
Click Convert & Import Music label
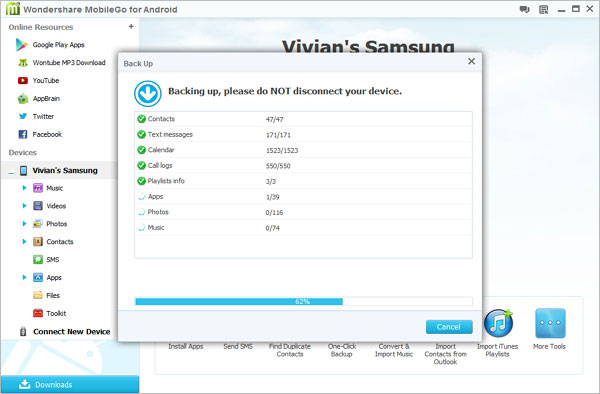[394, 350]
